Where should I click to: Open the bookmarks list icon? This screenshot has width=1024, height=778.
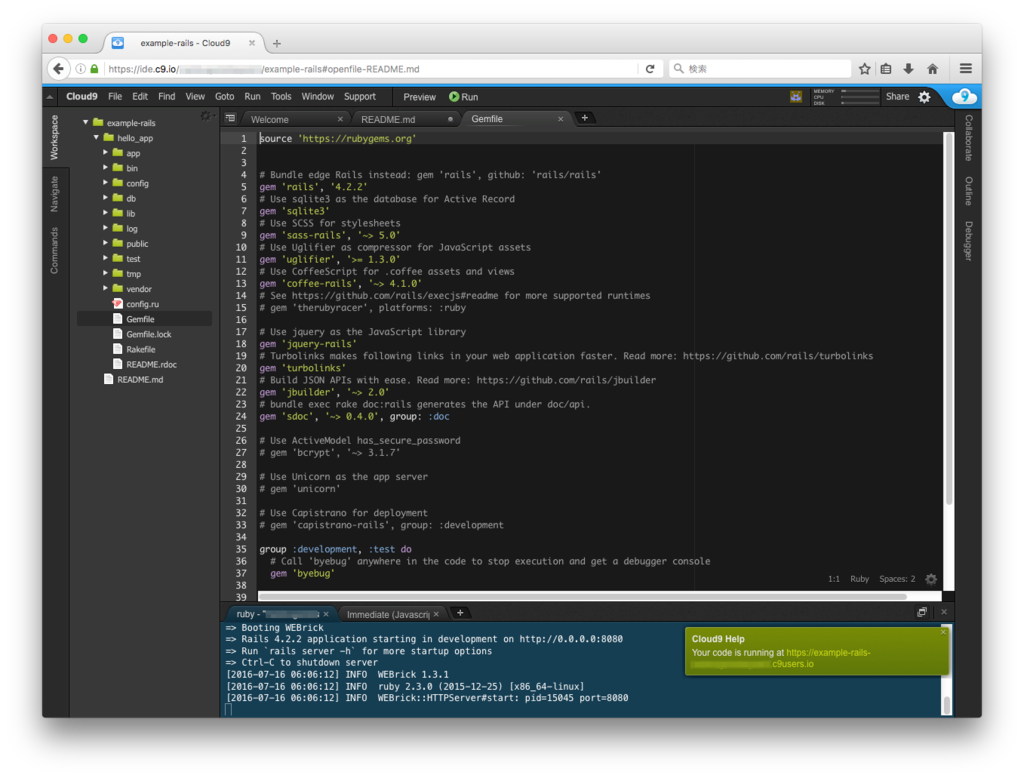886,69
